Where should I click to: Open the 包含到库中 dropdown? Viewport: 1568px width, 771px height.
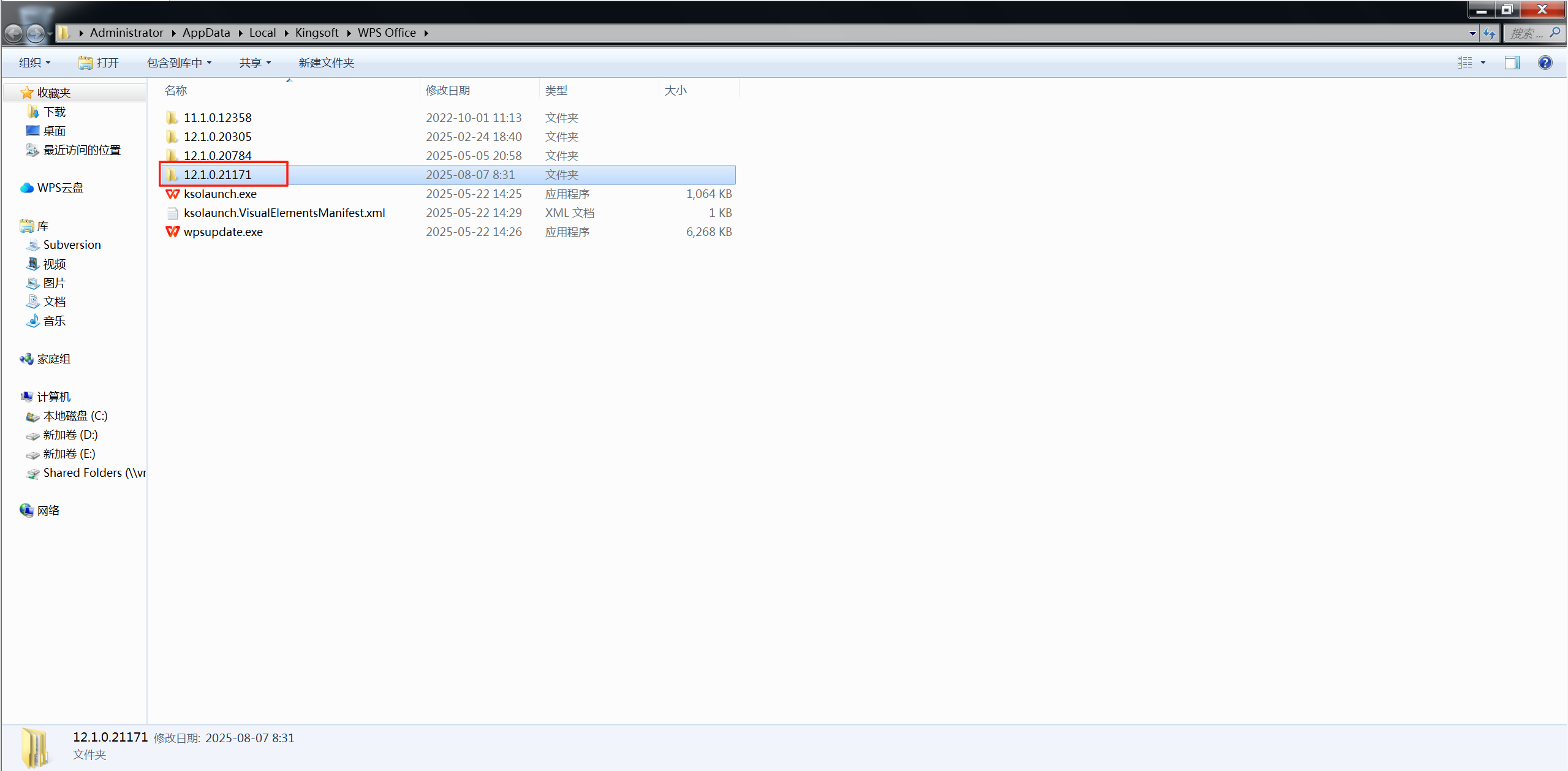[179, 63]
